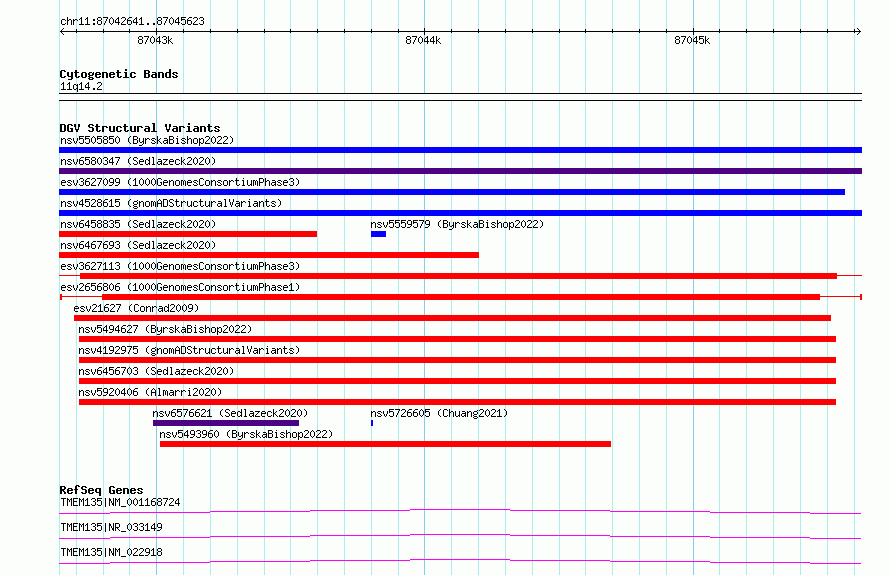Click the 87043k ruler mark
This screenshot has height=575, width=890.
point(155,40)
